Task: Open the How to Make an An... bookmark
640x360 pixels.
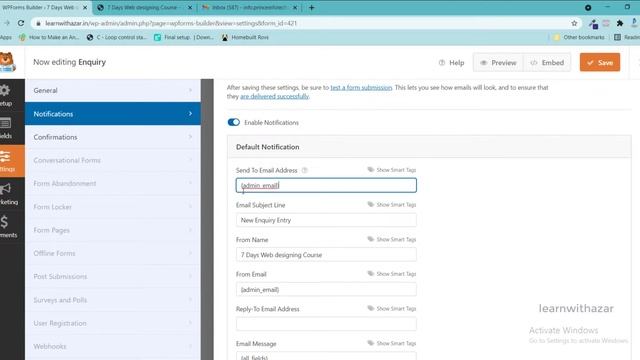Action: [x=49, y=37]
